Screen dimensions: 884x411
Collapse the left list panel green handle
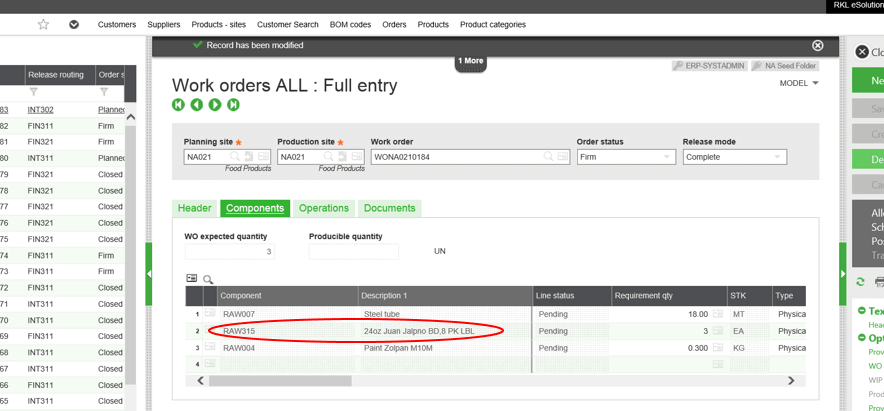(149, 274)
